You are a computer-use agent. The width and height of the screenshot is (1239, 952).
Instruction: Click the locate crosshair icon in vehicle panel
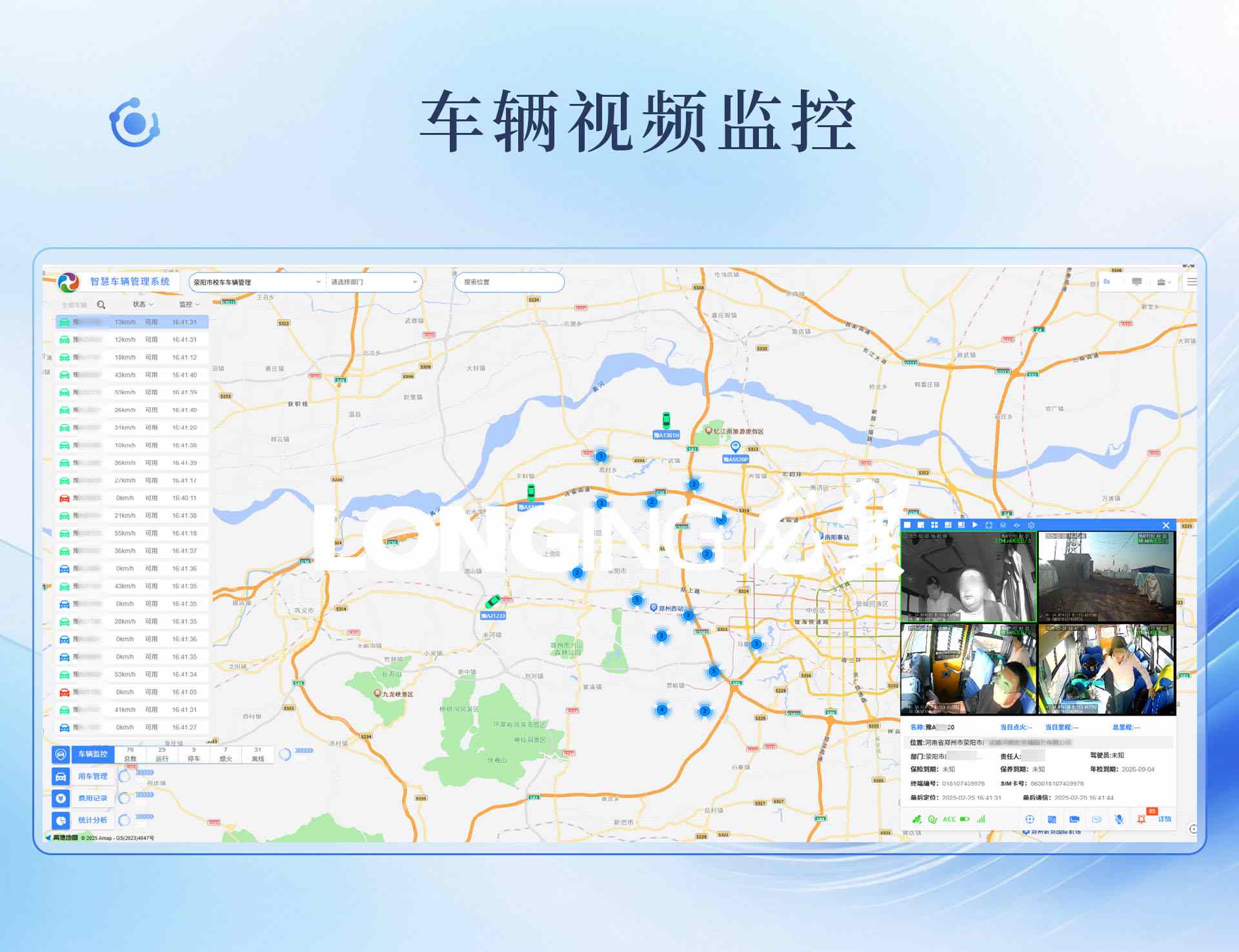(1030, 819)
